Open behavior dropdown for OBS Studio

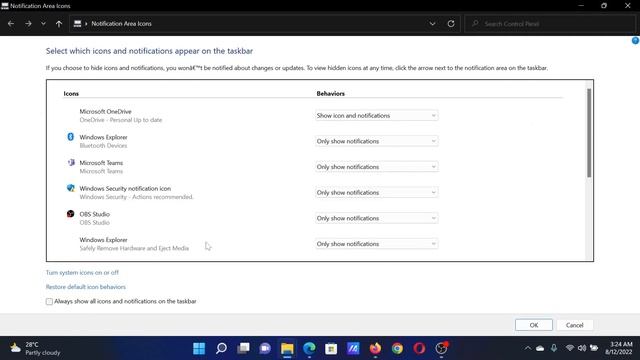(x=376, y=218)
